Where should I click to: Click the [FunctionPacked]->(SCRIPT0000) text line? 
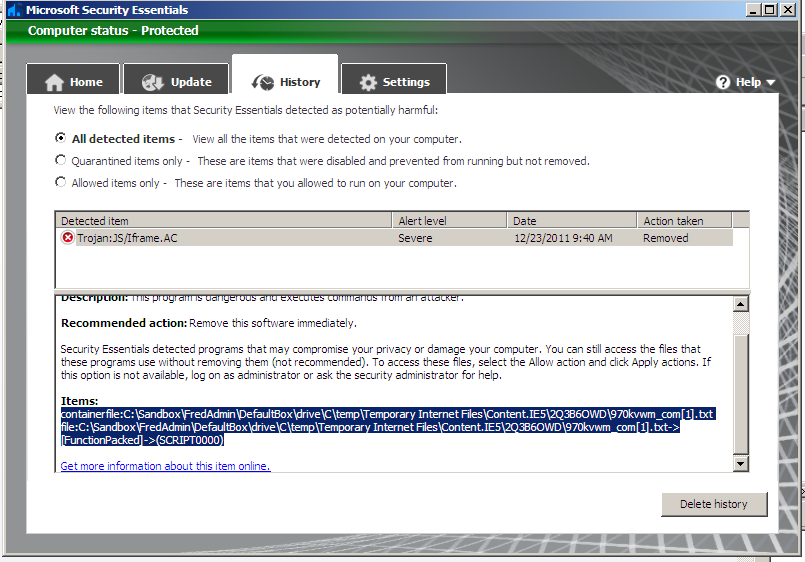(142, 440)
